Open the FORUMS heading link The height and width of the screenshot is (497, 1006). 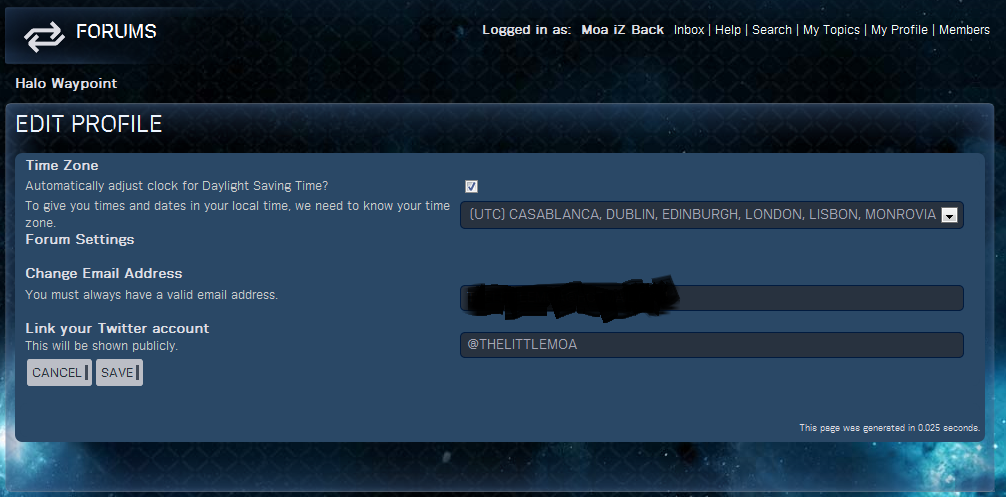coord(116,31)
